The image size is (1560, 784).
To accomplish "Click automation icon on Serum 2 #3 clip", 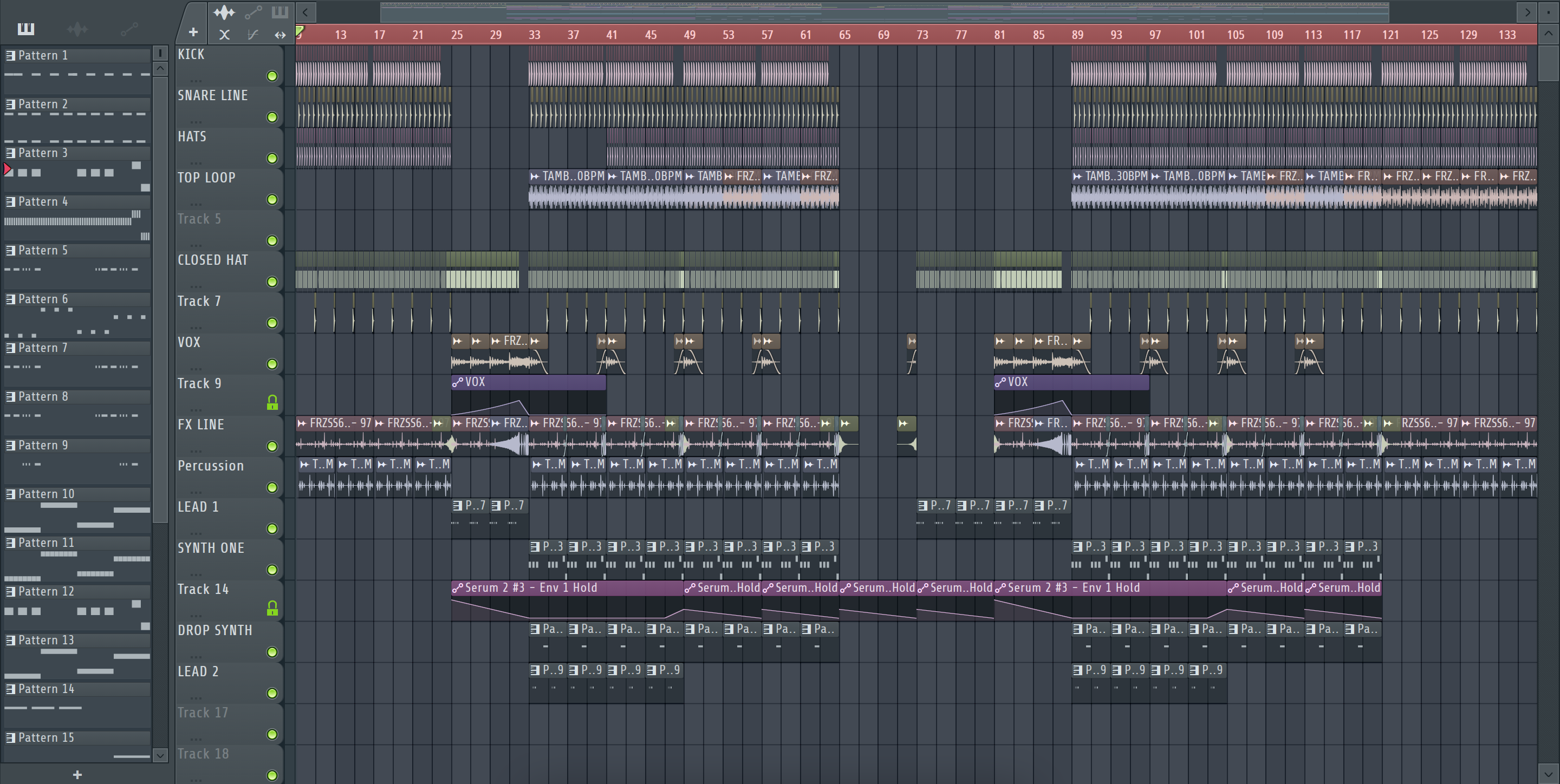I will (457, 588).
